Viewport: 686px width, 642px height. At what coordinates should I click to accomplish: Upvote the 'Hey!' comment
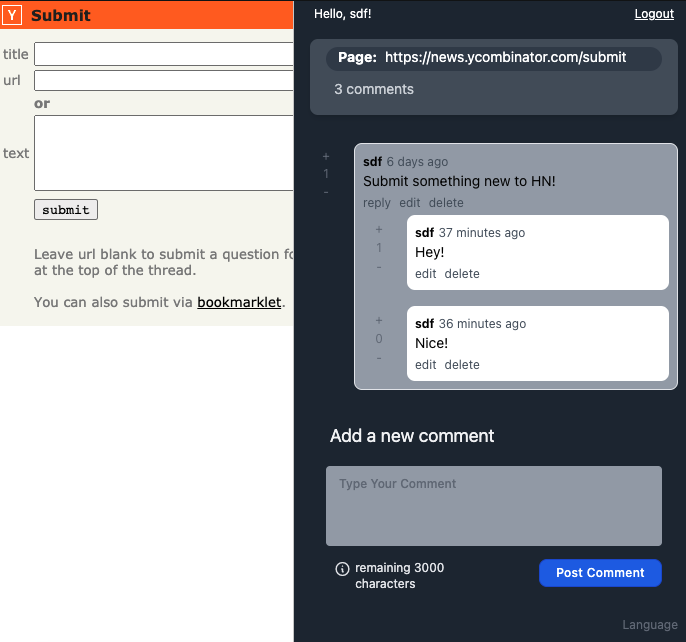[379, 229]
